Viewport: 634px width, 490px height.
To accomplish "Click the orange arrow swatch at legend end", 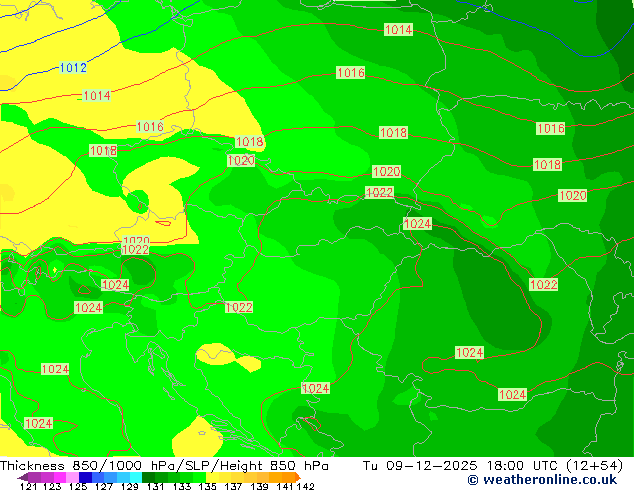I will (296, 477).
